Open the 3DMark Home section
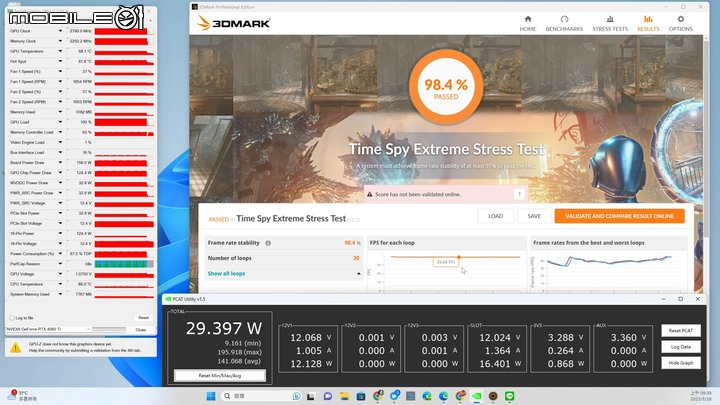The height and width of the screenshot is (405, 720). point(528,23)
